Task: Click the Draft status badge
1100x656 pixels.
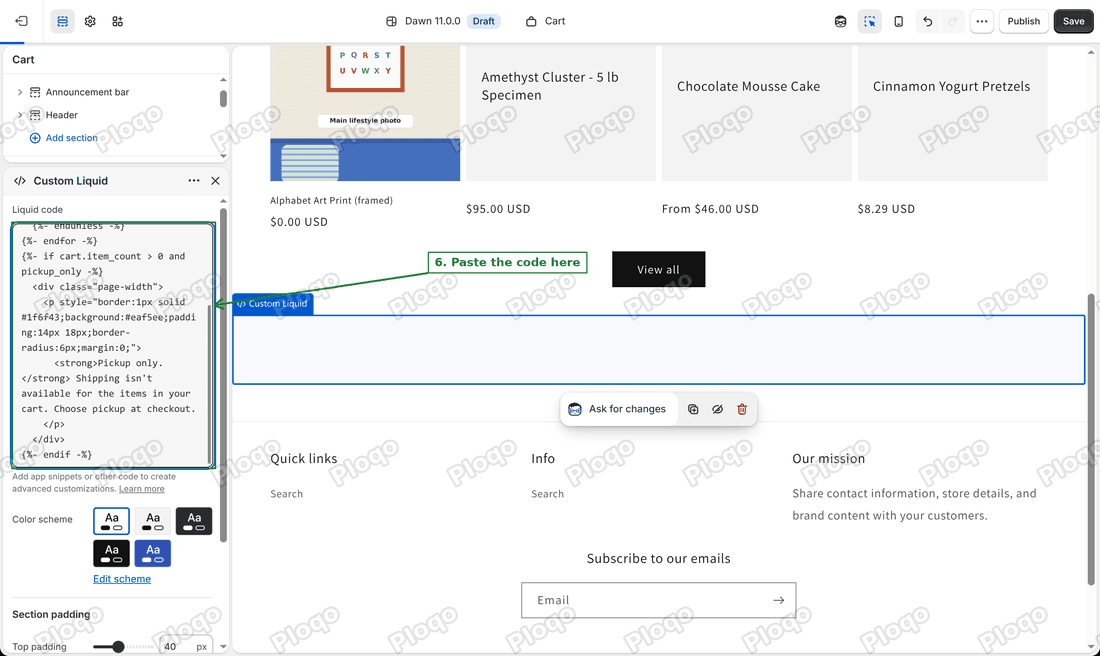Action: (x=483, y=21)
